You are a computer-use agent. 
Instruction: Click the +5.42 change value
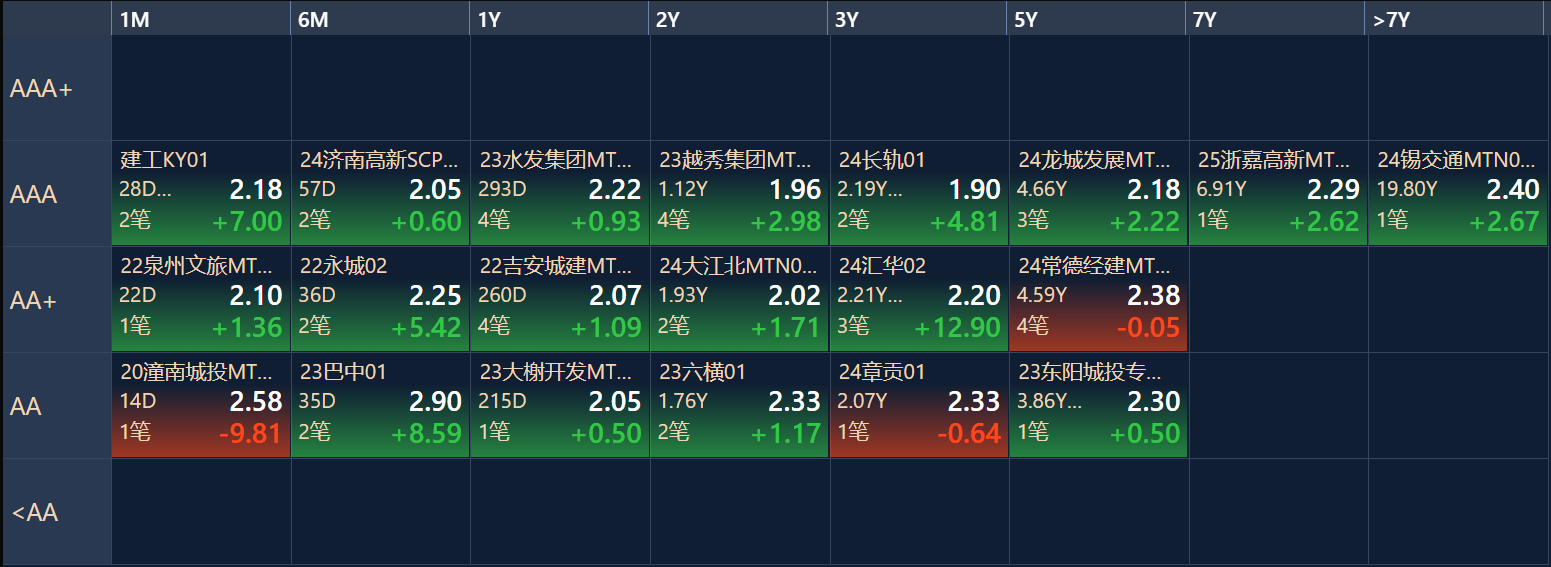coord(426,327)
